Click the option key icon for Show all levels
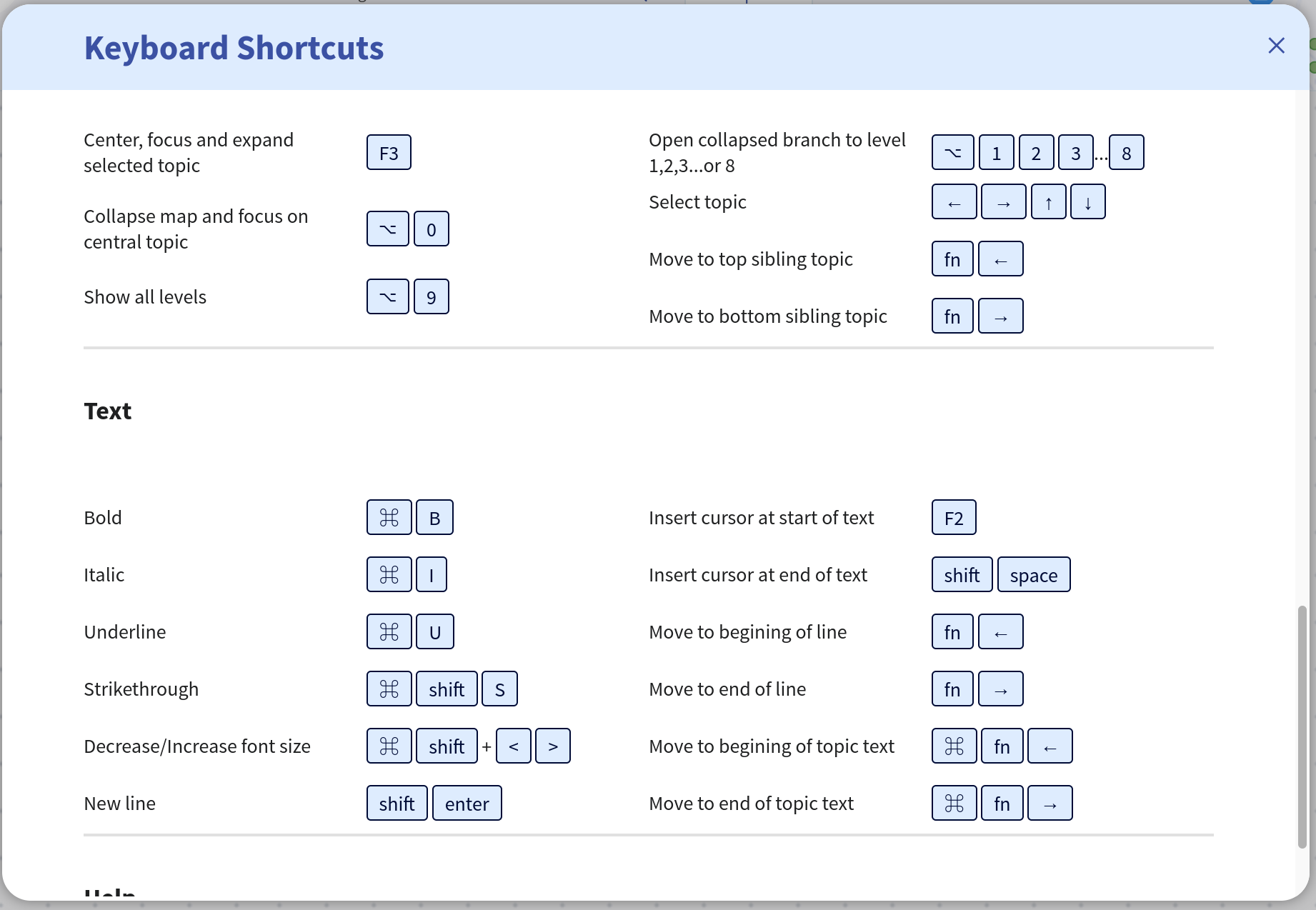 click(x=388, y=297)
